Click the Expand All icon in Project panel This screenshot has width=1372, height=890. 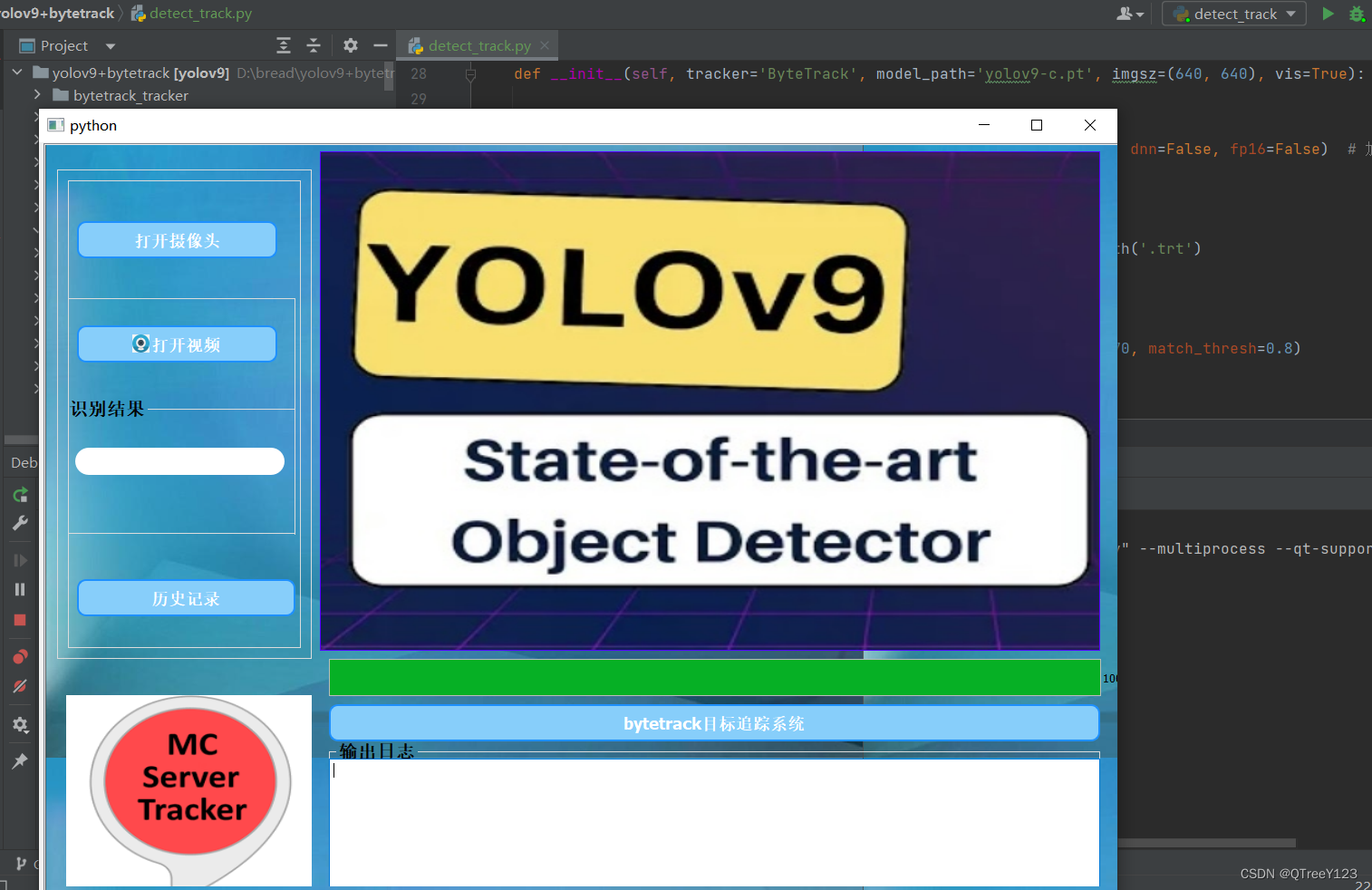coord(284,45)
